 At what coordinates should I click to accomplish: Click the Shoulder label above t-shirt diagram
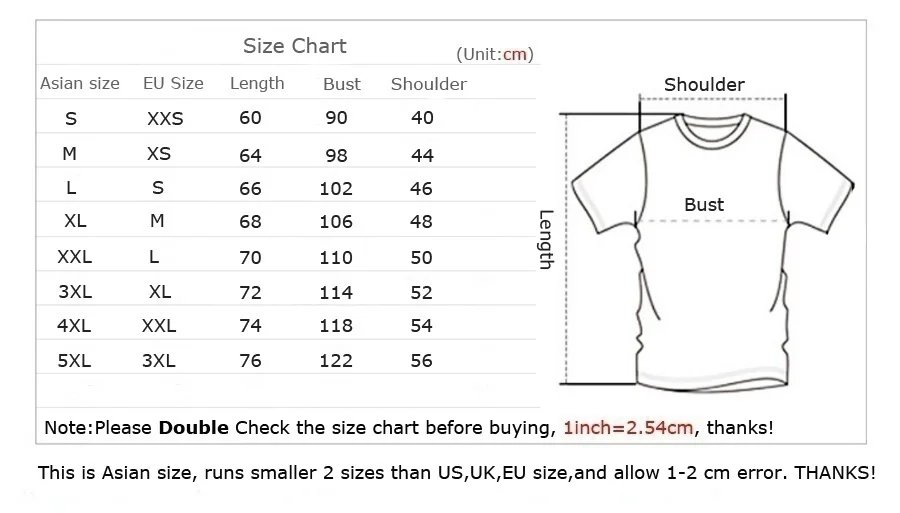tap(704, 85)
